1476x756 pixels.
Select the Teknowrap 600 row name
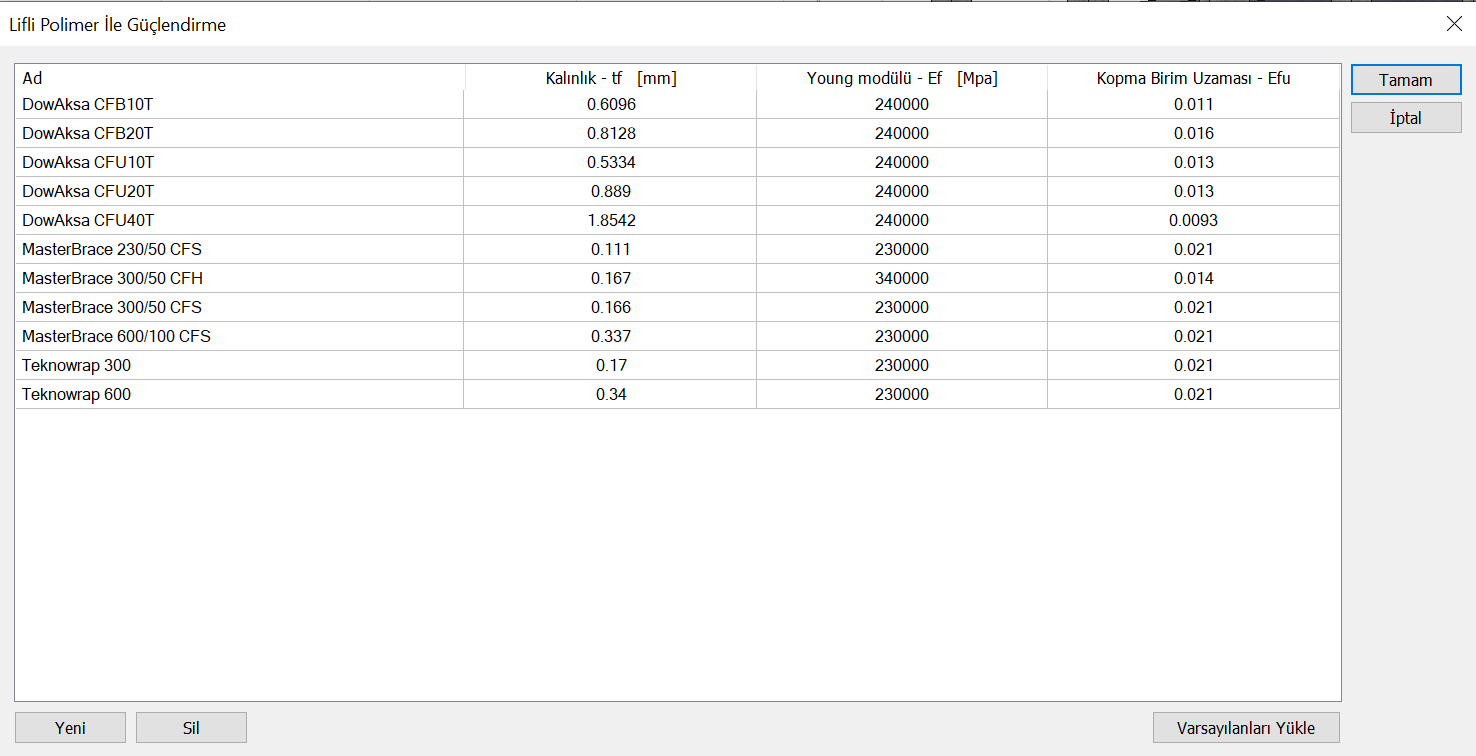[76, 394]
